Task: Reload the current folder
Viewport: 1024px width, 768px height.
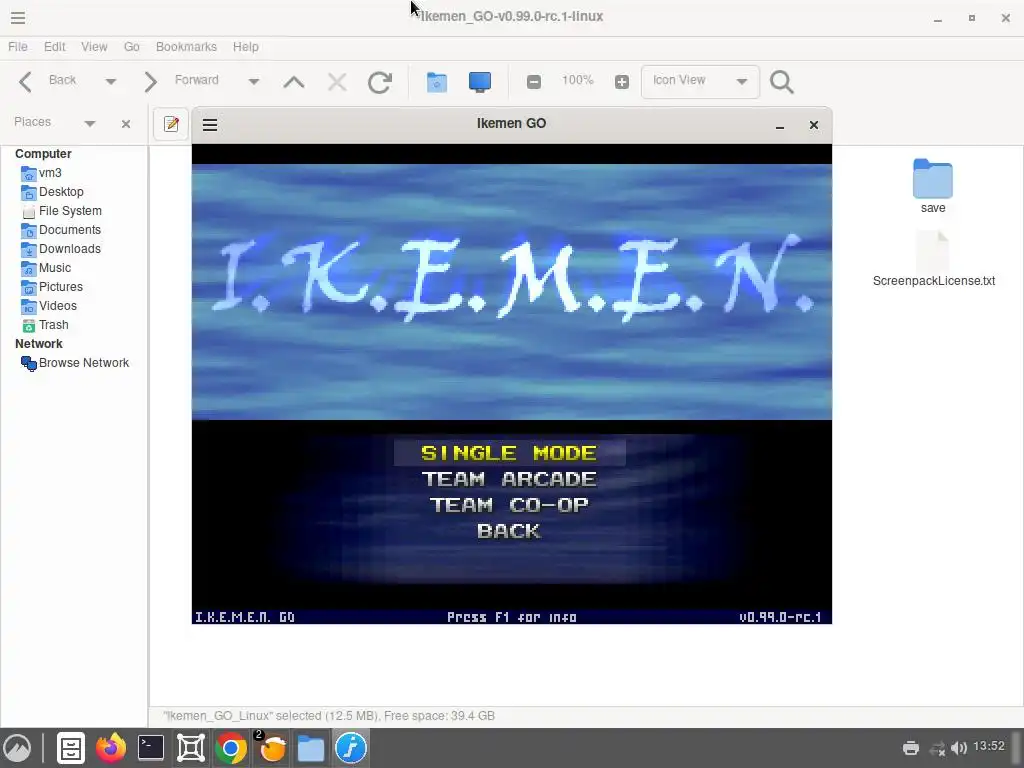Action: pos(379,82)
